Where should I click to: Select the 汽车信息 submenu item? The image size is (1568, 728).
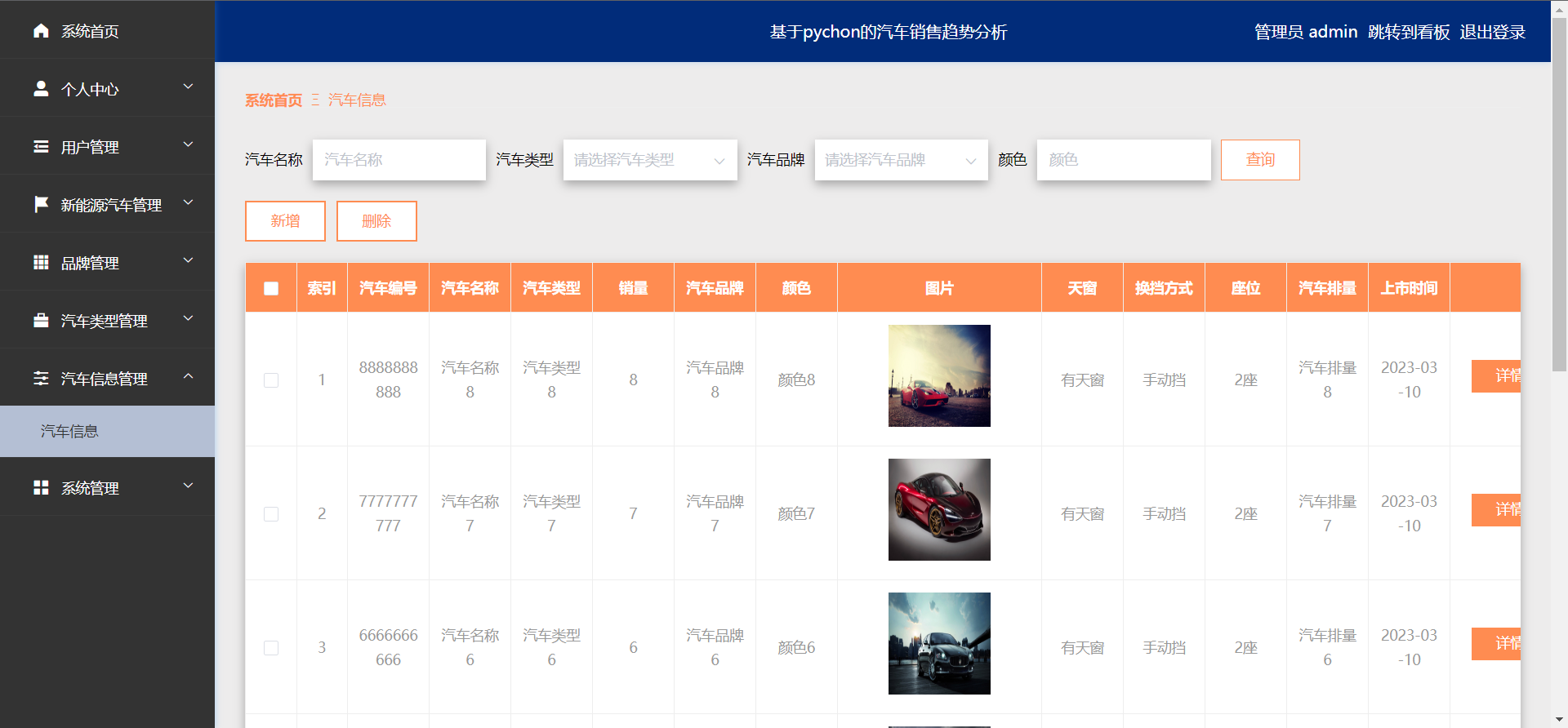click(x=107, y=431)
